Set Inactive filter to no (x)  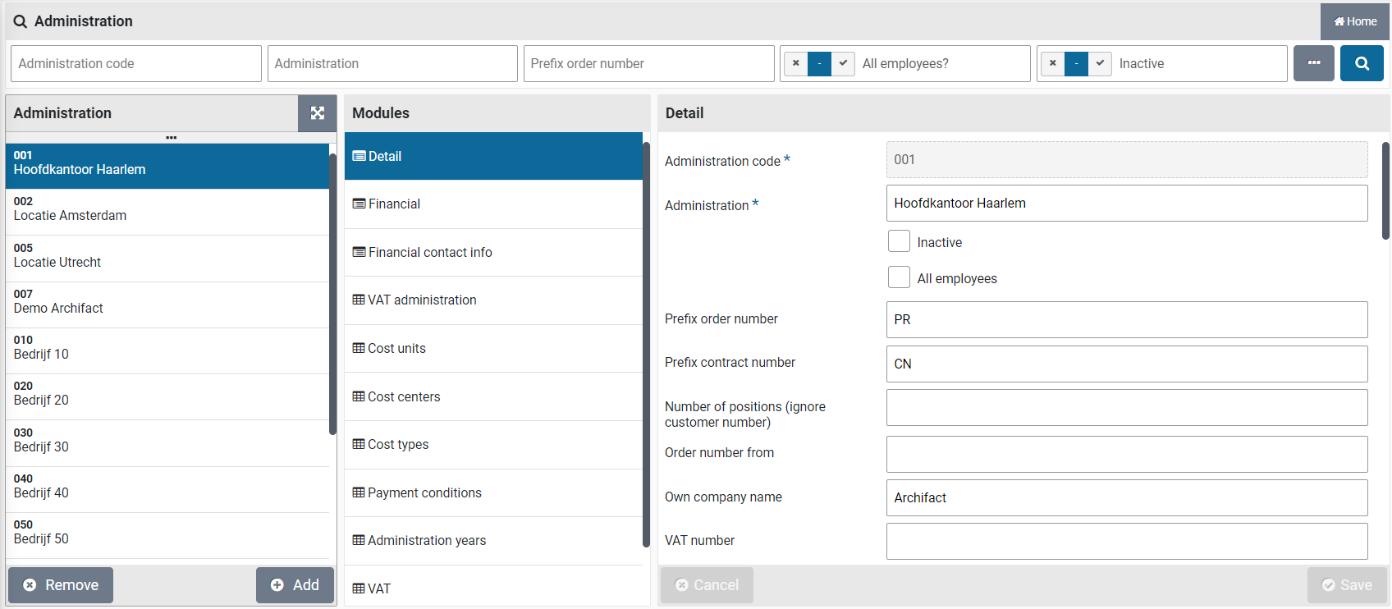coord(1052,63)
